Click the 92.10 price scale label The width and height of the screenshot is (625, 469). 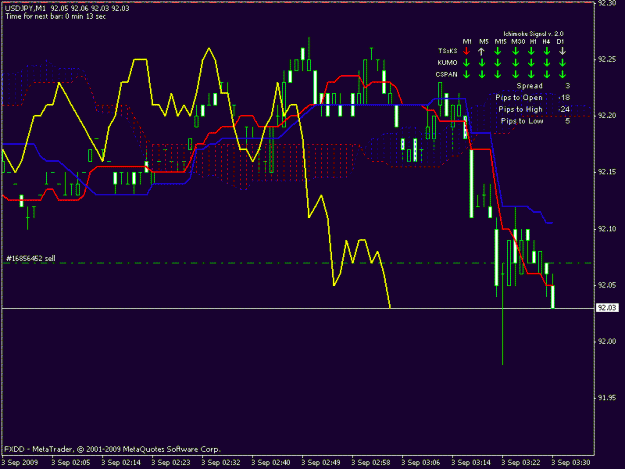[x=607, y=229]
